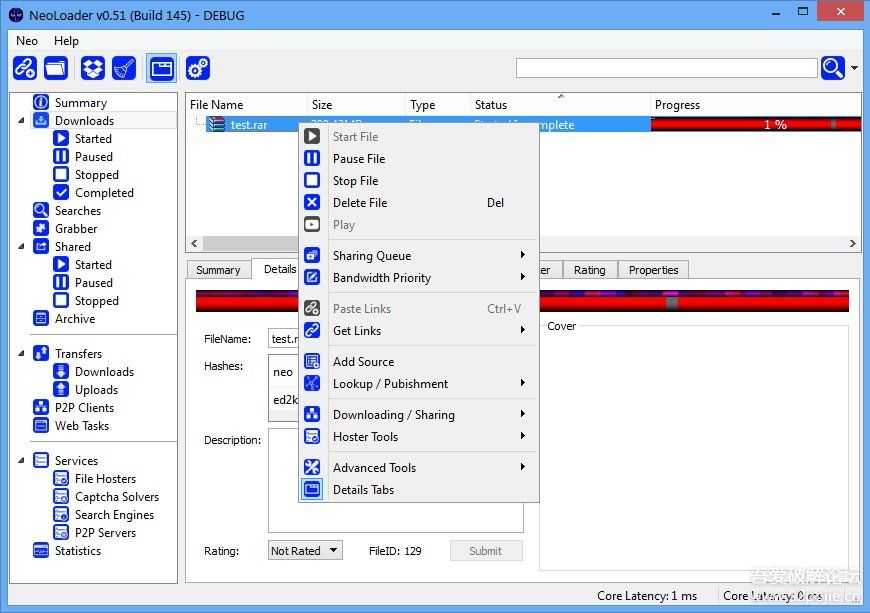Click the magnifier search icon
The image size is (870, 613).
click(x=832, y=68)
